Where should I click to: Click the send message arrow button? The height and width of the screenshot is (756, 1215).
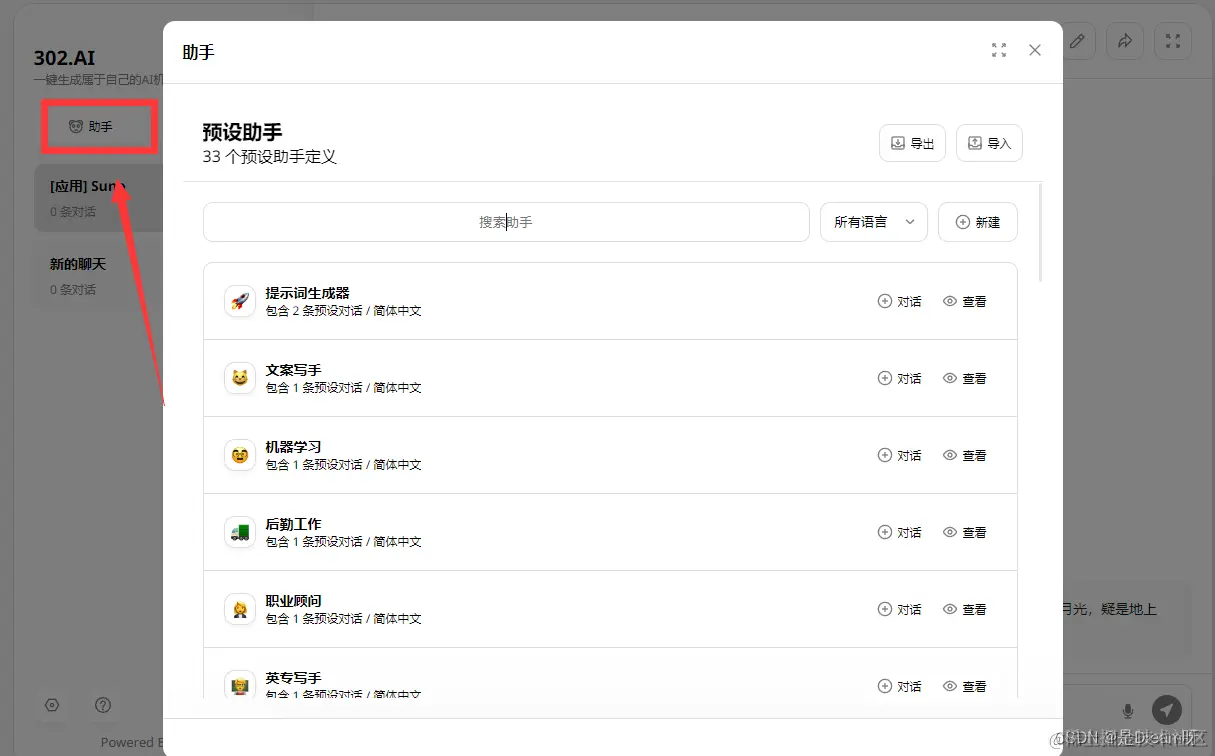point(1167,710)
